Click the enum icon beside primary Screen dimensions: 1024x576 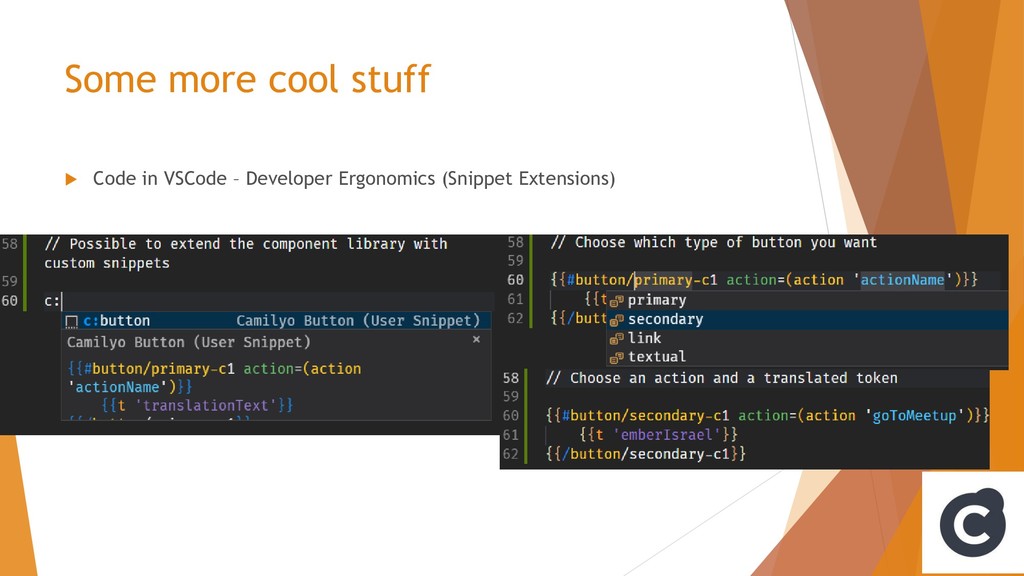616,301
